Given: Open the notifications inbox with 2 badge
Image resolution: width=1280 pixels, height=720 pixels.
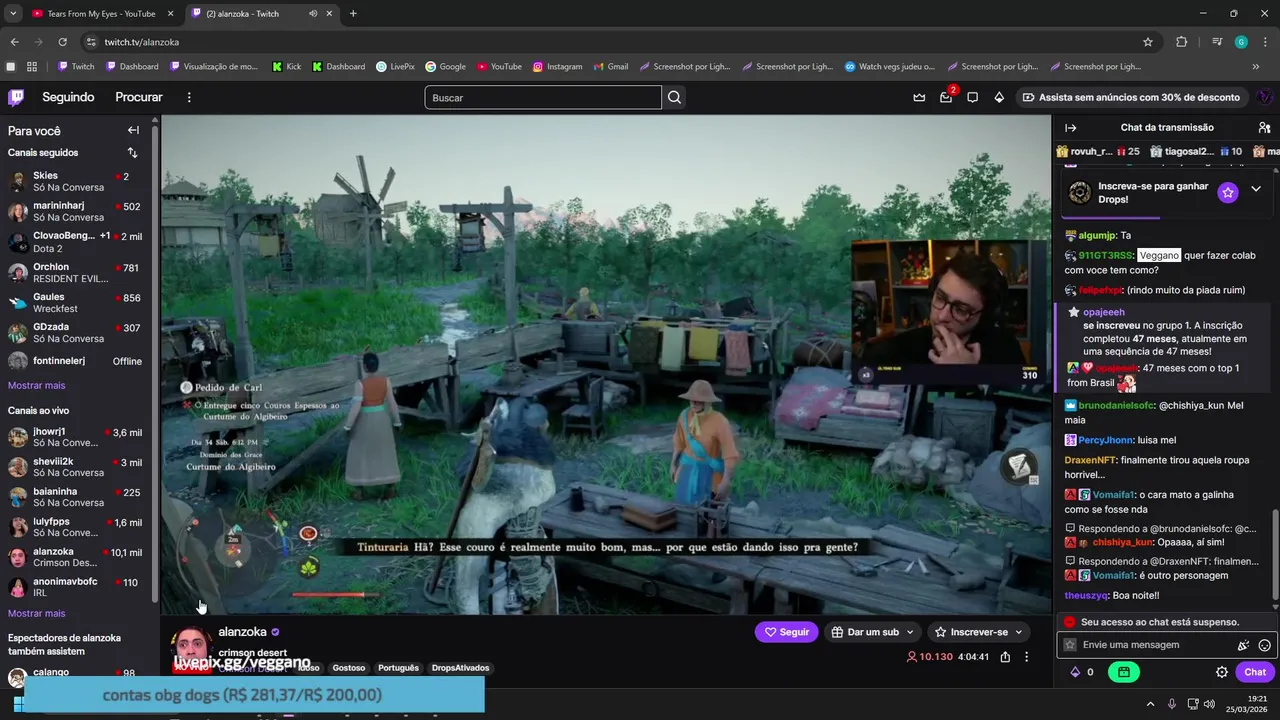Looking at the screenshot, I should (x=946, y=97).
